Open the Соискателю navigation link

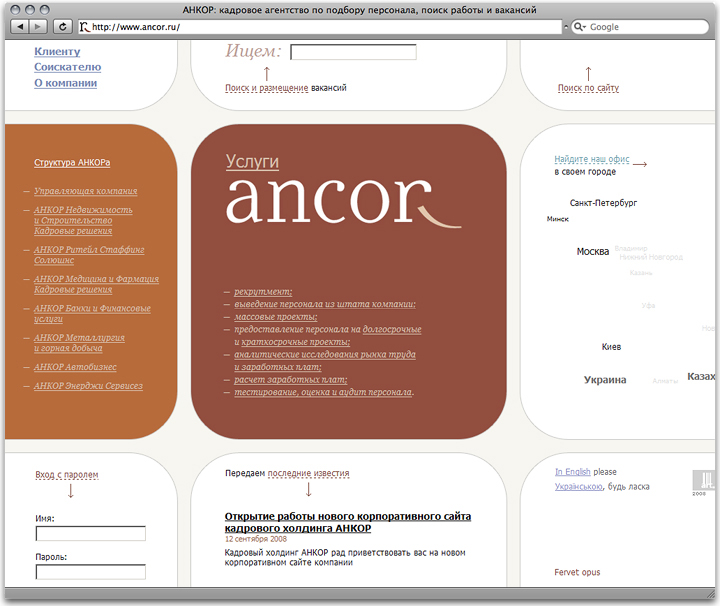(67, 67)
